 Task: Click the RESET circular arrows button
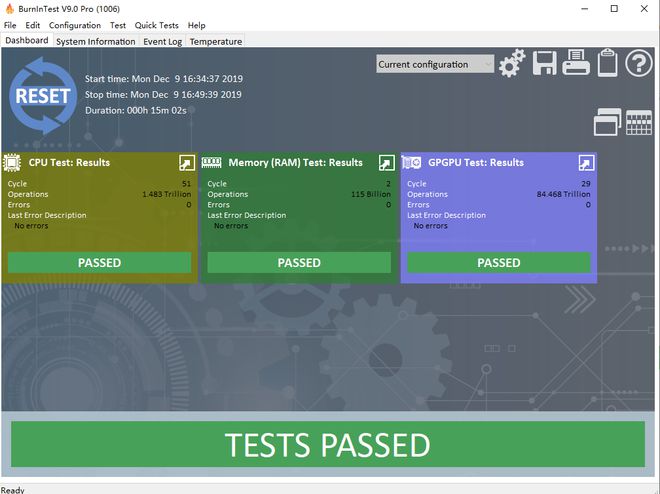tap(43, 96)
